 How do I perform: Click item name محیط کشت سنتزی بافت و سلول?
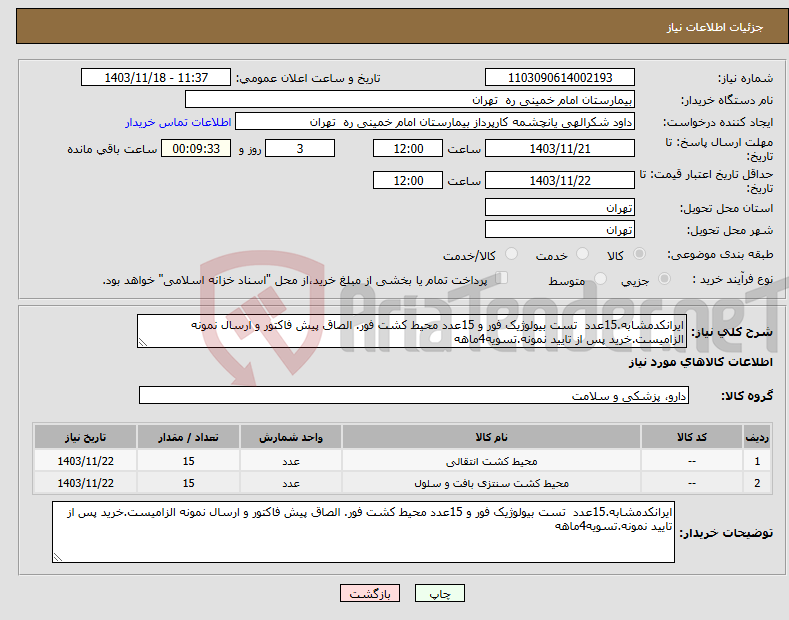click(x=491, y=483)
